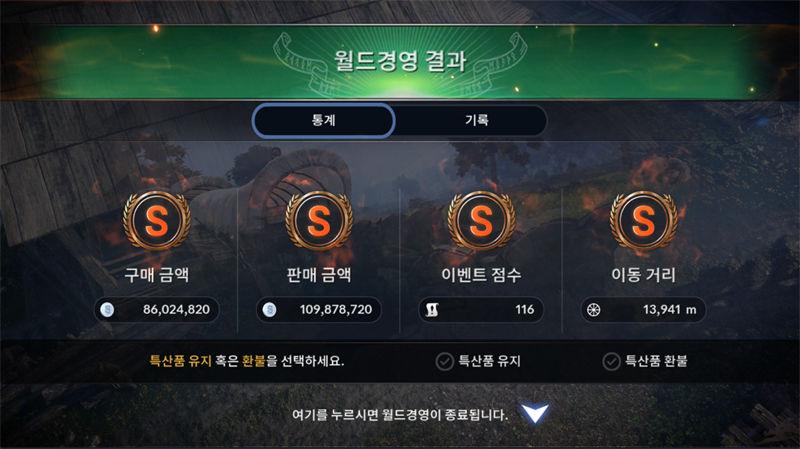This screenshot has height=449, width=800.
Task: Click the 월드경영 결과 title banner
Action: (400, 61)
